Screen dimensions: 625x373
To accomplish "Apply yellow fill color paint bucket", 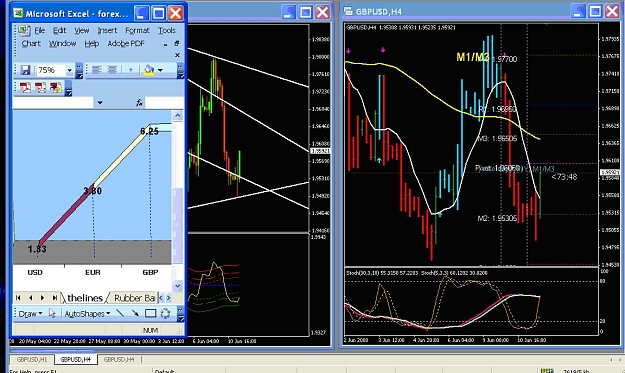I will pos(149,70).
